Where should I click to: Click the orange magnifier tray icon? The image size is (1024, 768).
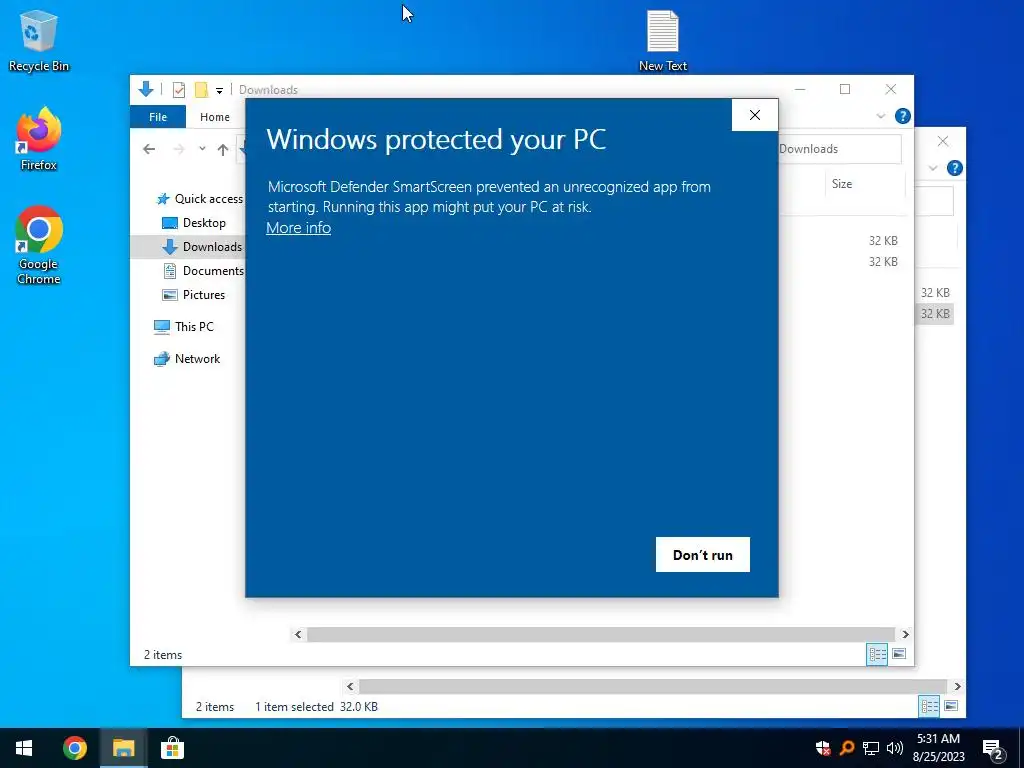[x=847, y=748]
